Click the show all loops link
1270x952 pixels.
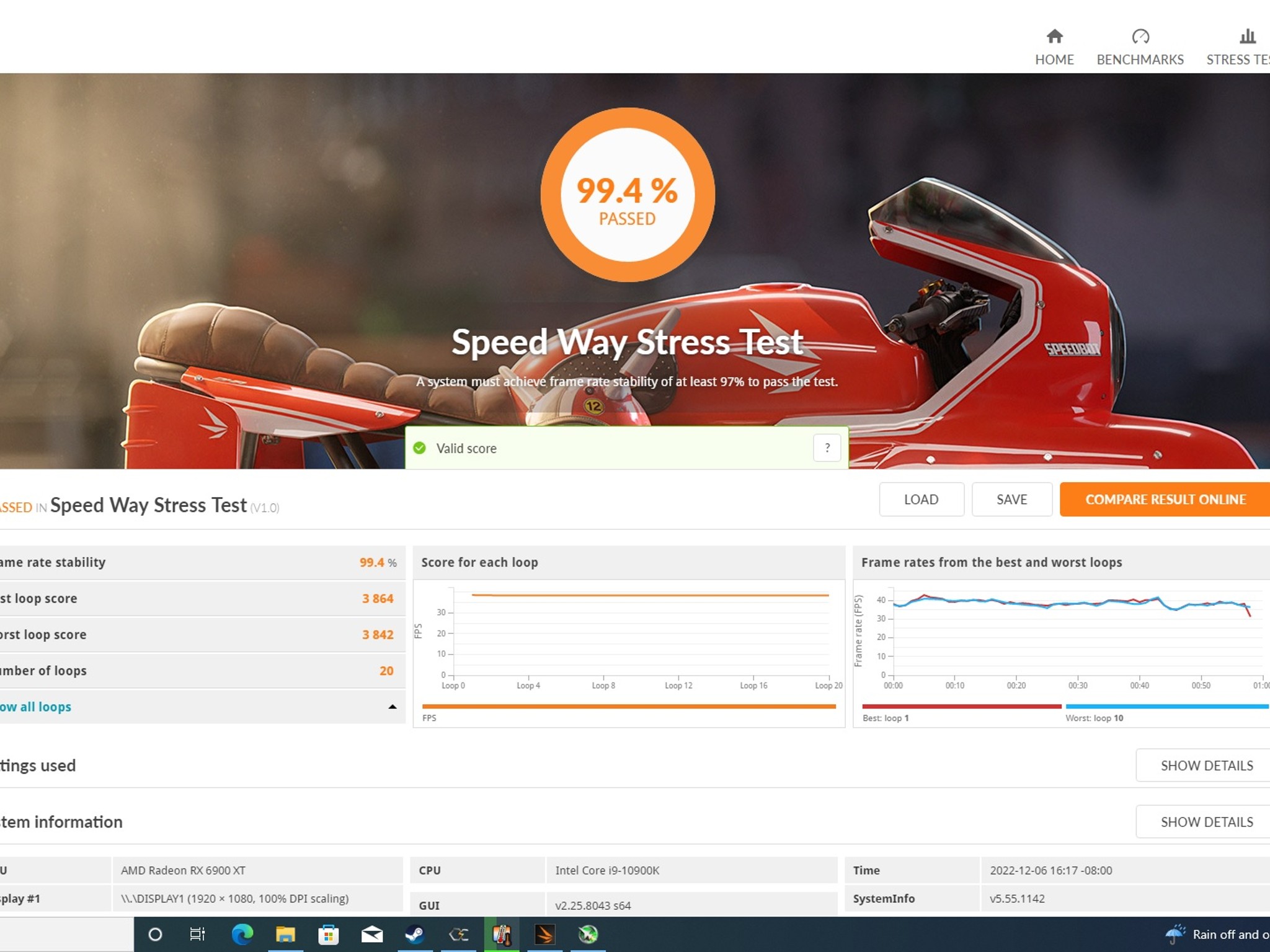pos(36,707)
